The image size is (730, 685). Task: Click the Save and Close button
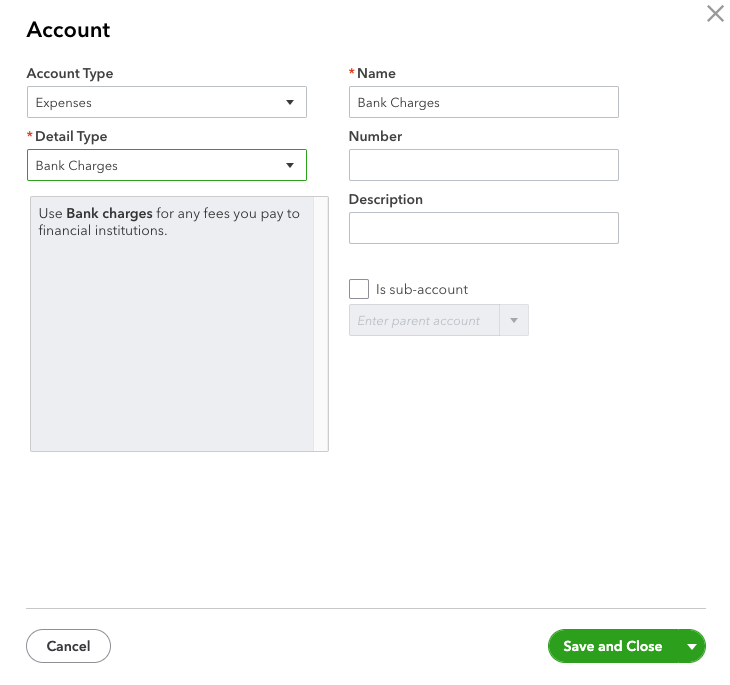tap(612, 646)
